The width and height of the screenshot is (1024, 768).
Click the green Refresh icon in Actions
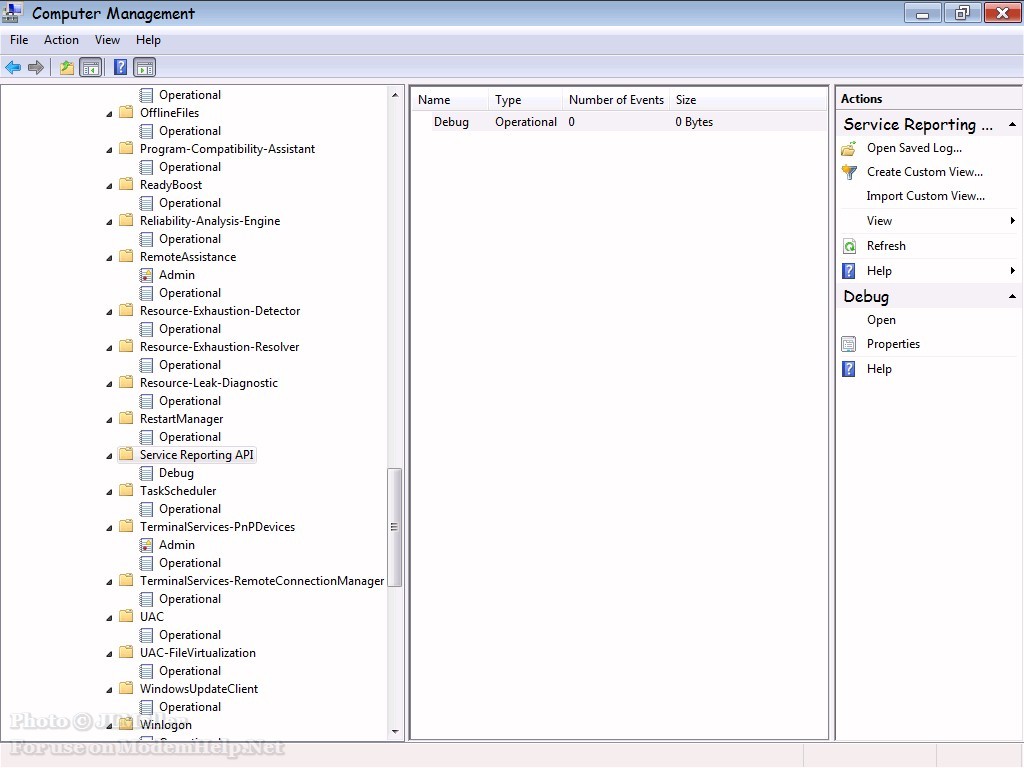pyautogui.click(x=849, y=246)
